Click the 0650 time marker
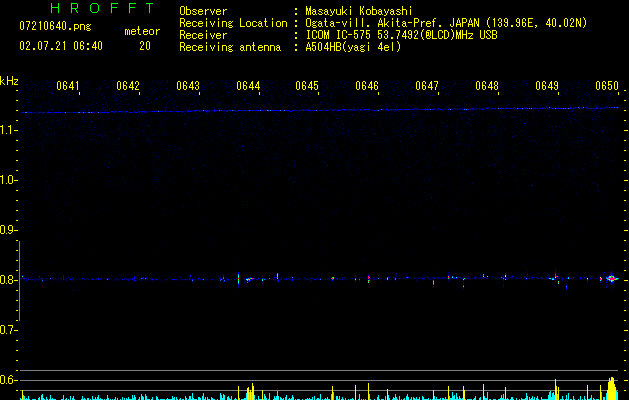The image size is (629, 400). tap(607, 86)
